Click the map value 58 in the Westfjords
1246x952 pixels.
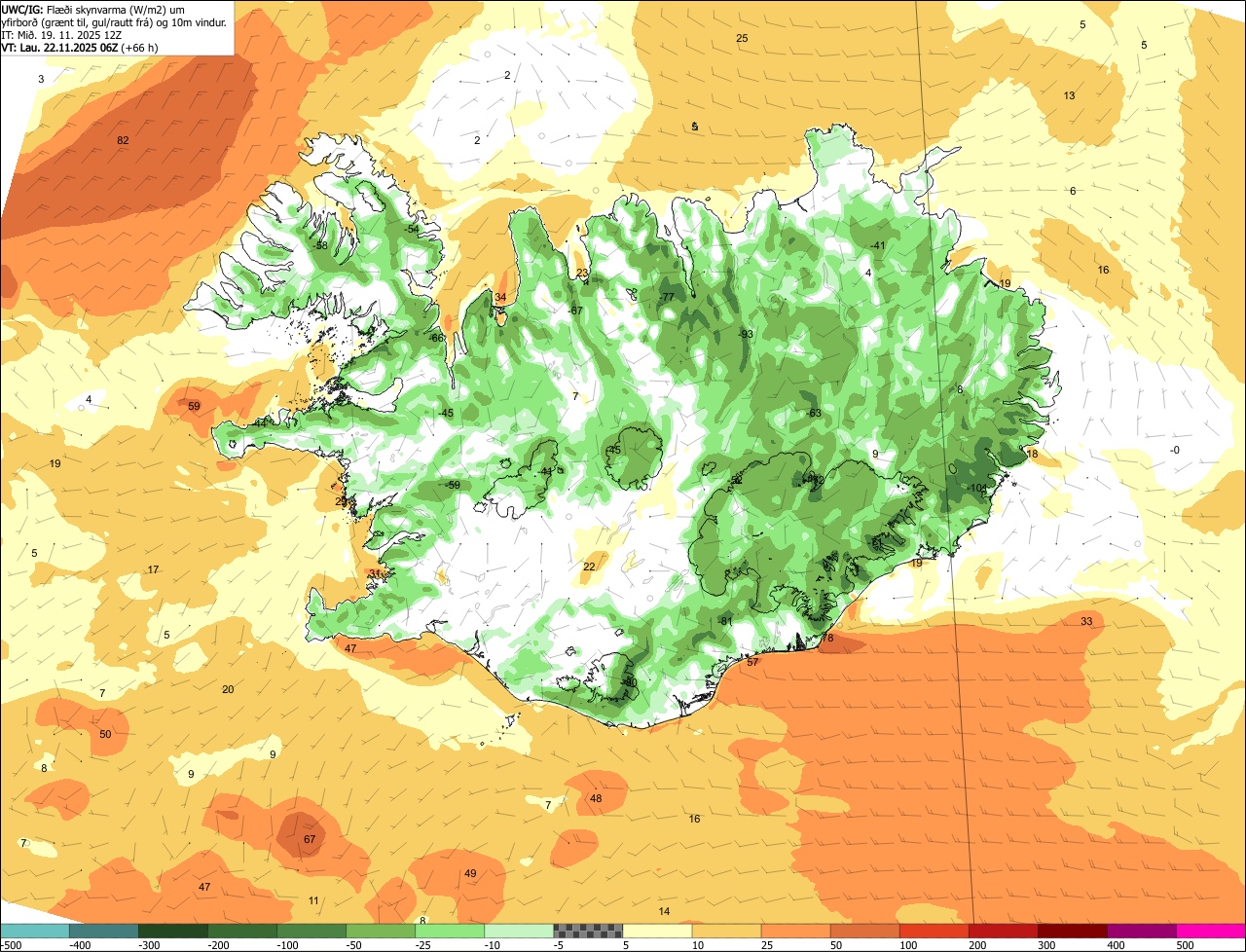[322, 245]
